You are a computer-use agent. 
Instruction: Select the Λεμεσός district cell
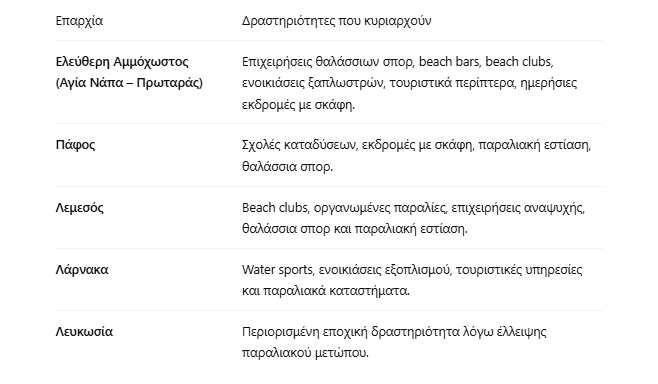[x=79, y=208]
